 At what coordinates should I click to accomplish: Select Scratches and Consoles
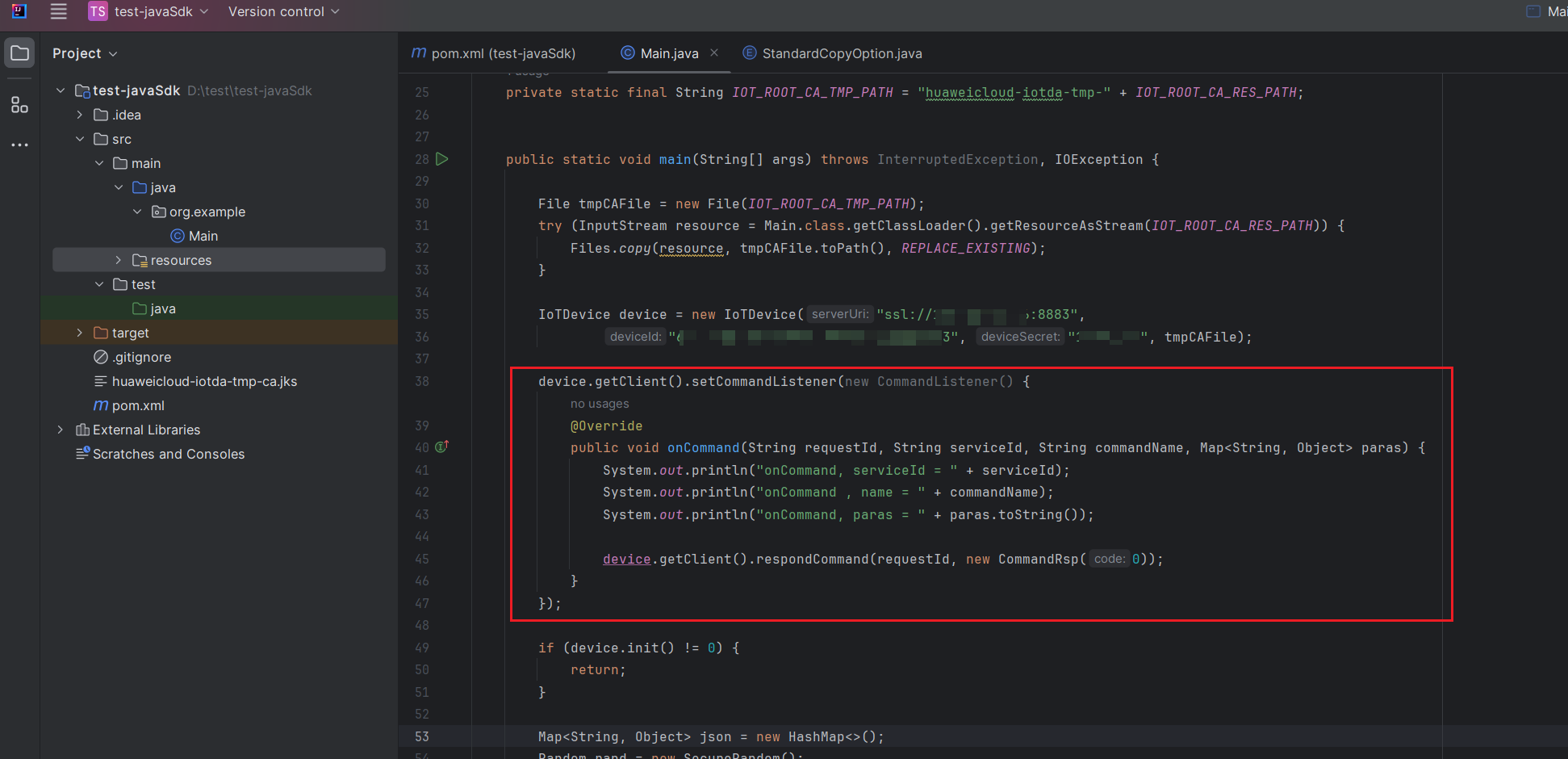[x=160, y=454]
